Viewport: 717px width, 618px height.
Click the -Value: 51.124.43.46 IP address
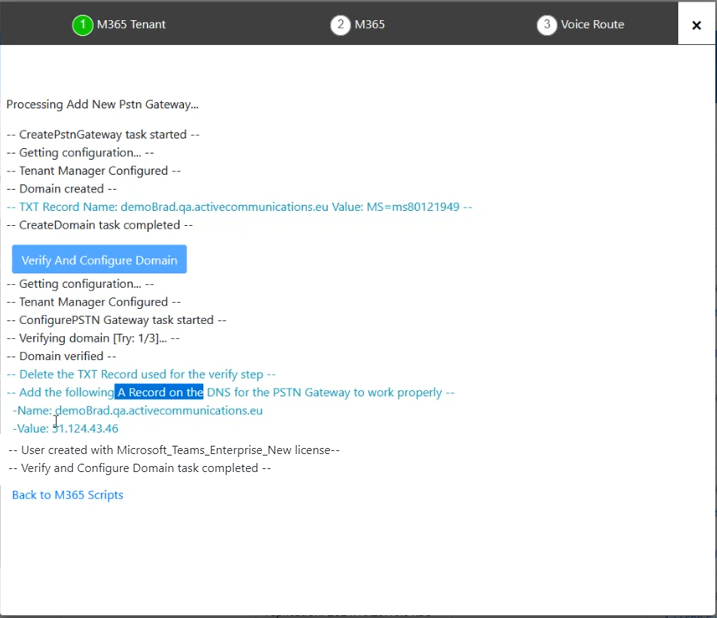coord(85,429)
